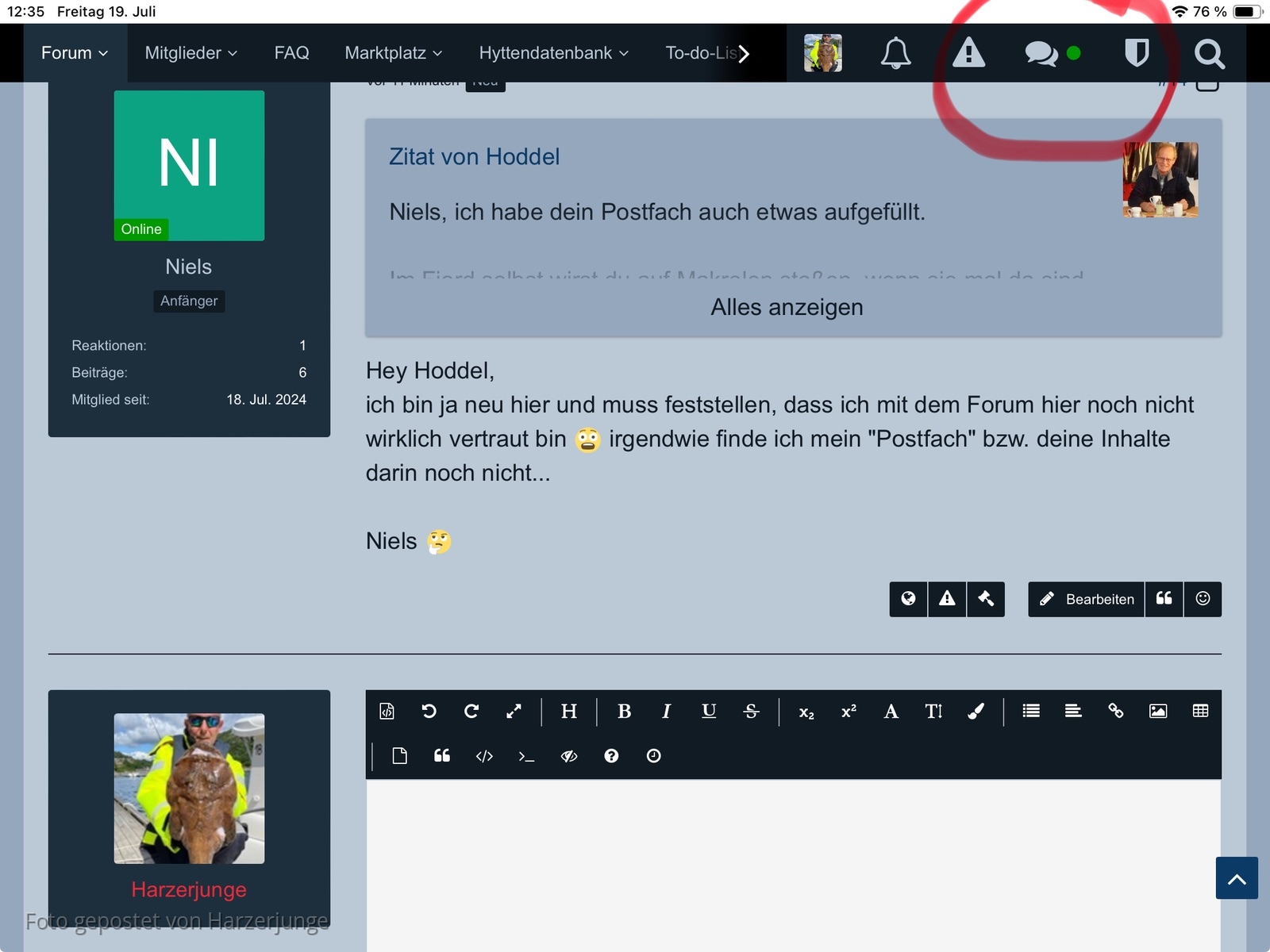Open the FAQ menu item
Image resolution: width=1270 pixels, height=952 pixels.
(291, 53)
